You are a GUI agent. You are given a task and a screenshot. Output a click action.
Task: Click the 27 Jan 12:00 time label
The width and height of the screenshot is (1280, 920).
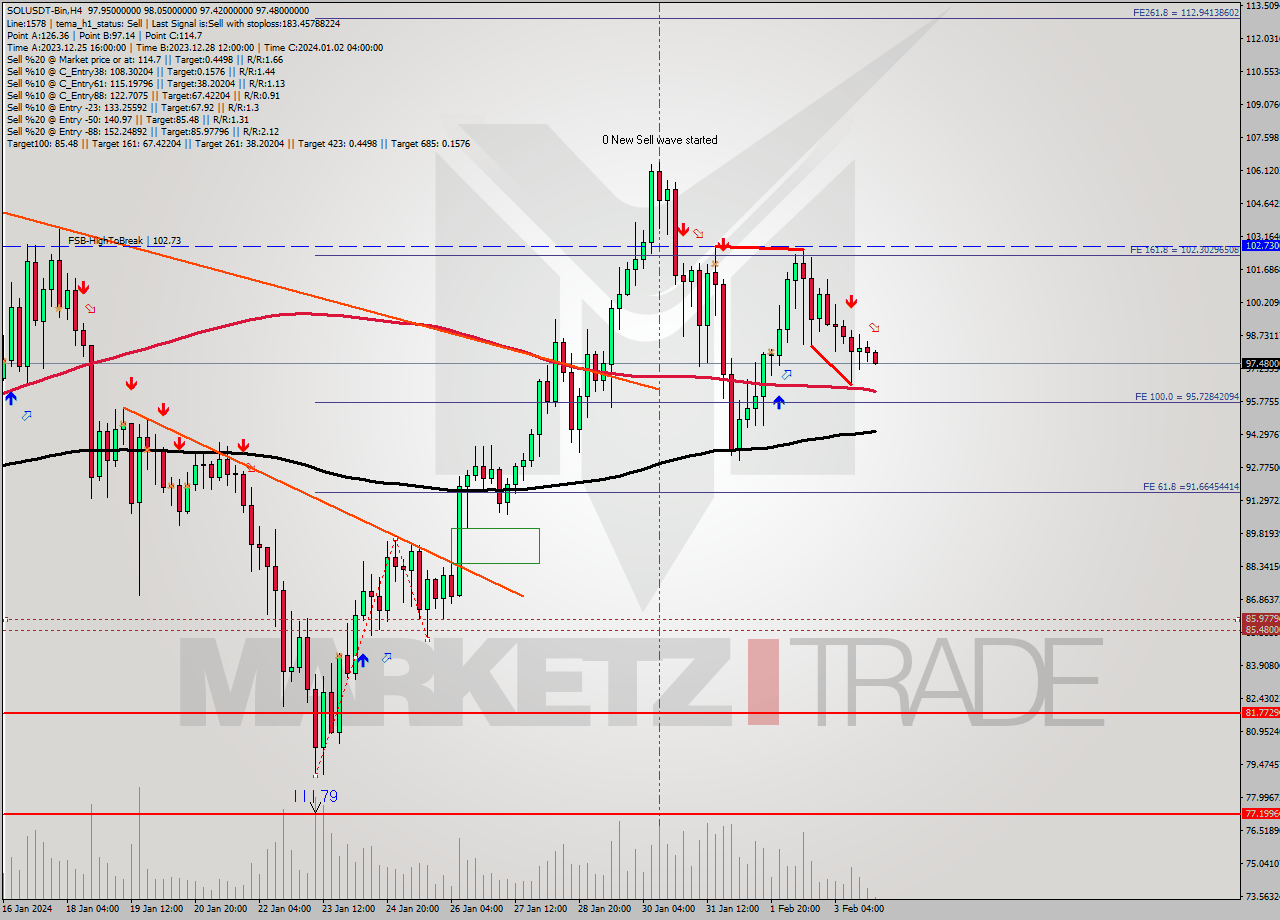[540, 909]
